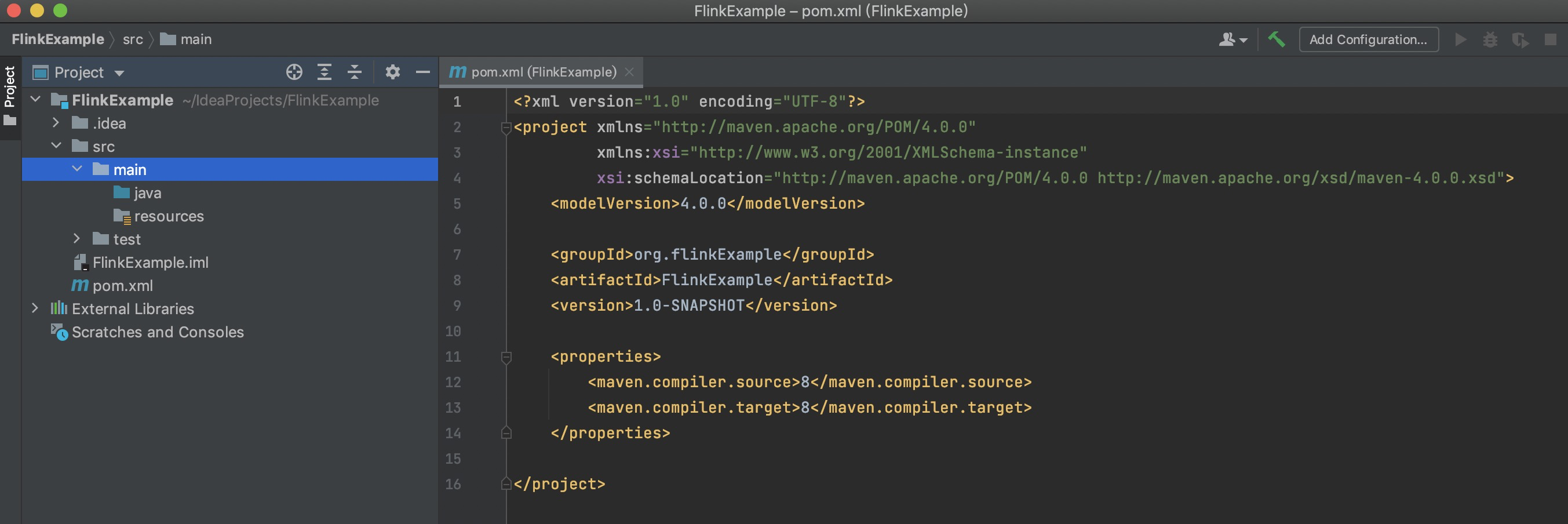Click the java source folder icon

[x=122, y=192]
